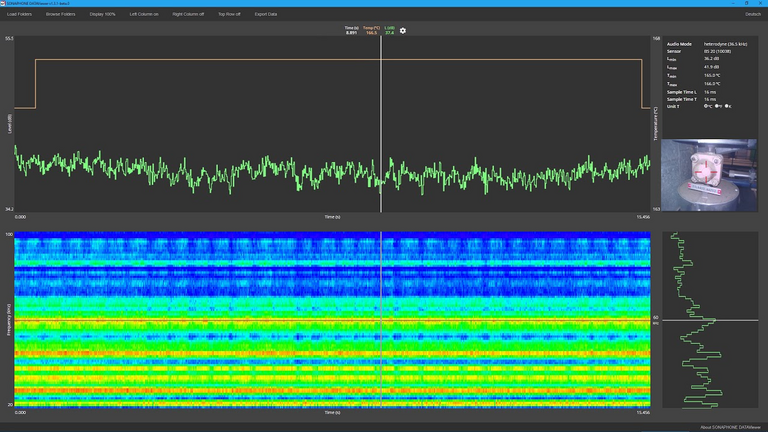
Task: Toggle Right Column off
Action: [188, 14]
